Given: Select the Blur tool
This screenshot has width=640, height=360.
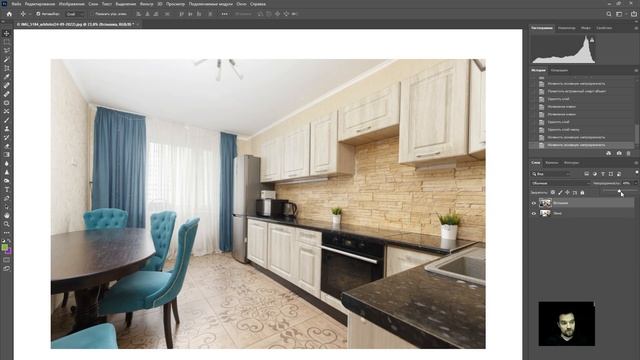Looking at the screenshot, I should tap(7, 164).
